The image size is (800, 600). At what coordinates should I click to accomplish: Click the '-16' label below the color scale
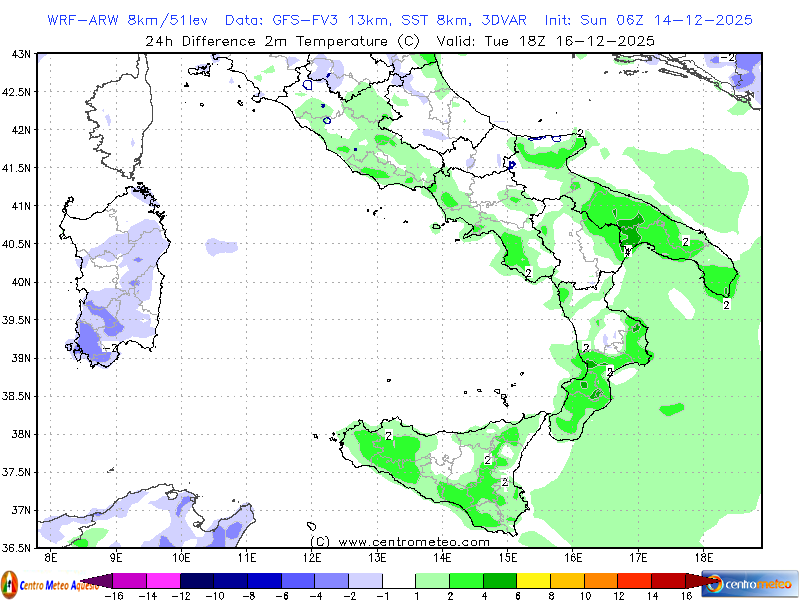click(113, 594)
